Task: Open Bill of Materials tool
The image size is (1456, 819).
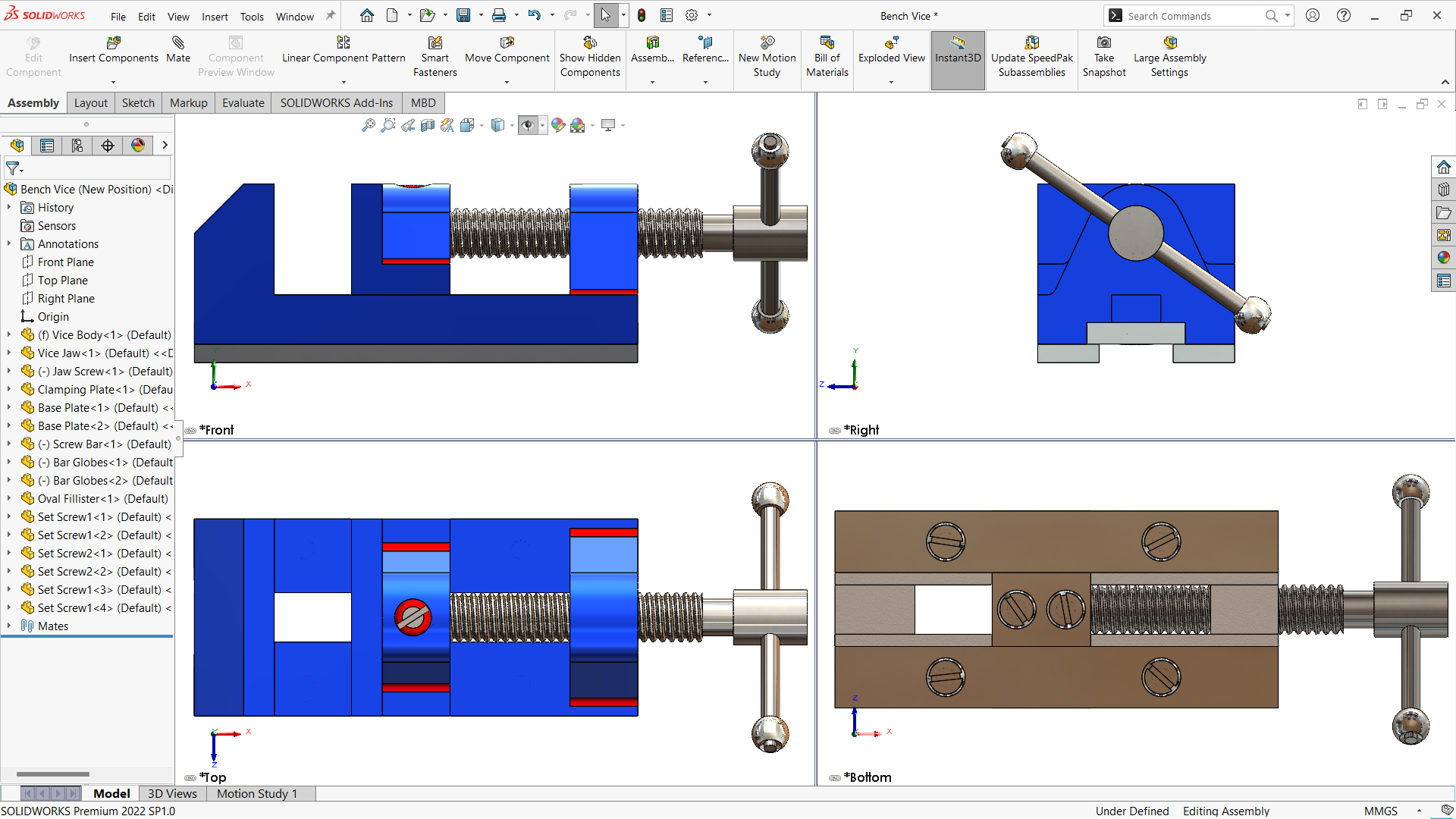Action: 827,43
